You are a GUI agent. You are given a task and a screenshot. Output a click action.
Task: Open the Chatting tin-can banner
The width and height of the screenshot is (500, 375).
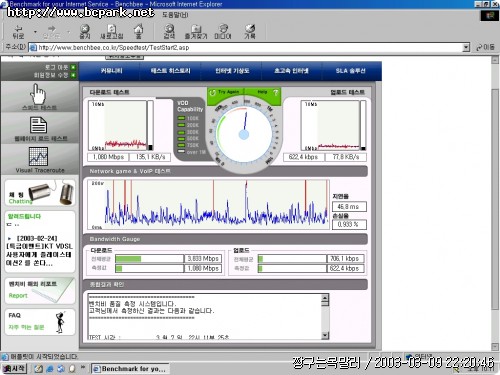point(40,193)
